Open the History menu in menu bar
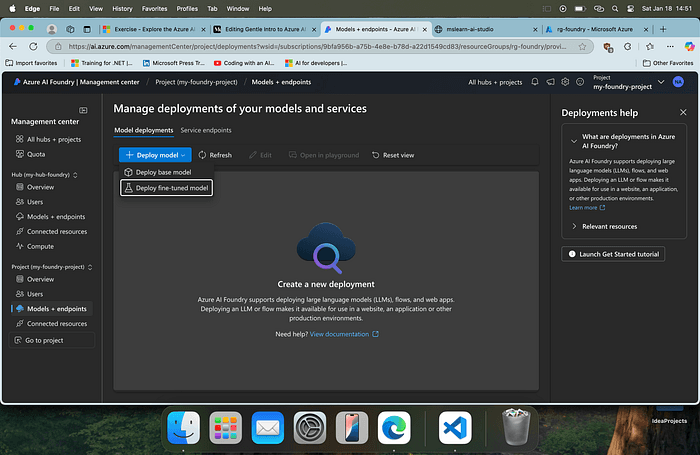 point(122,8)
